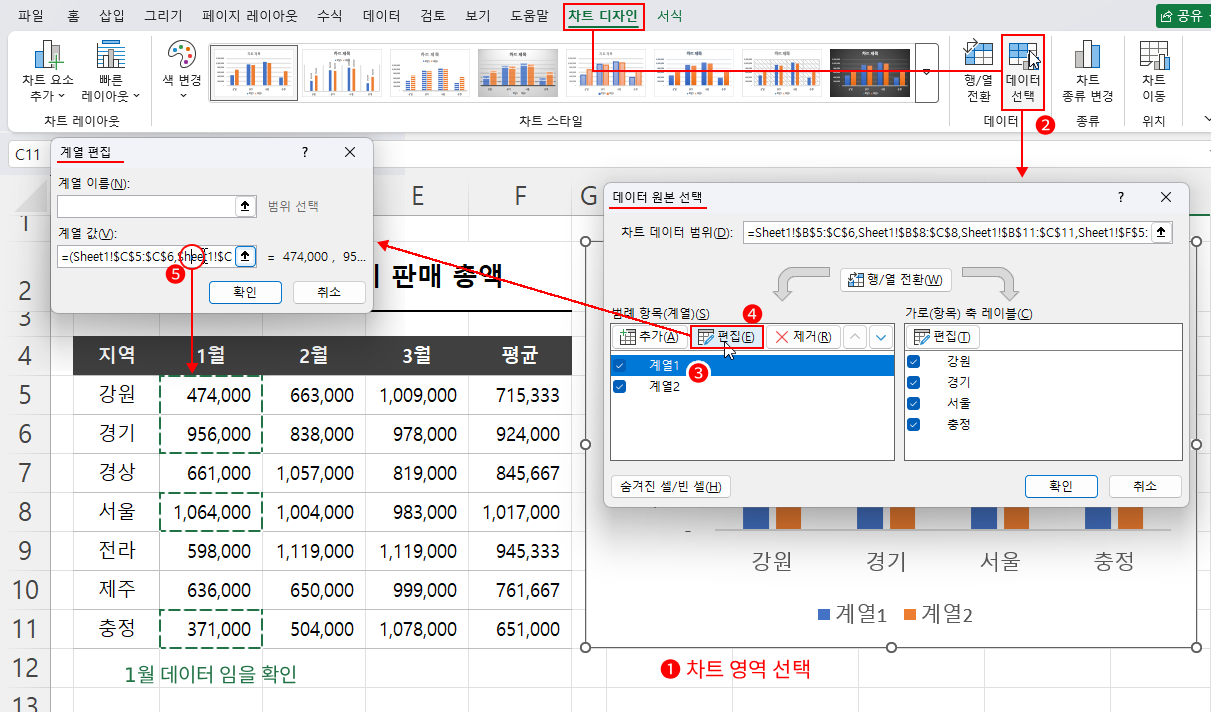Click the Name Box showing C11
The width and height of the screenshot is (1211, 712).
tap(28, 154)
